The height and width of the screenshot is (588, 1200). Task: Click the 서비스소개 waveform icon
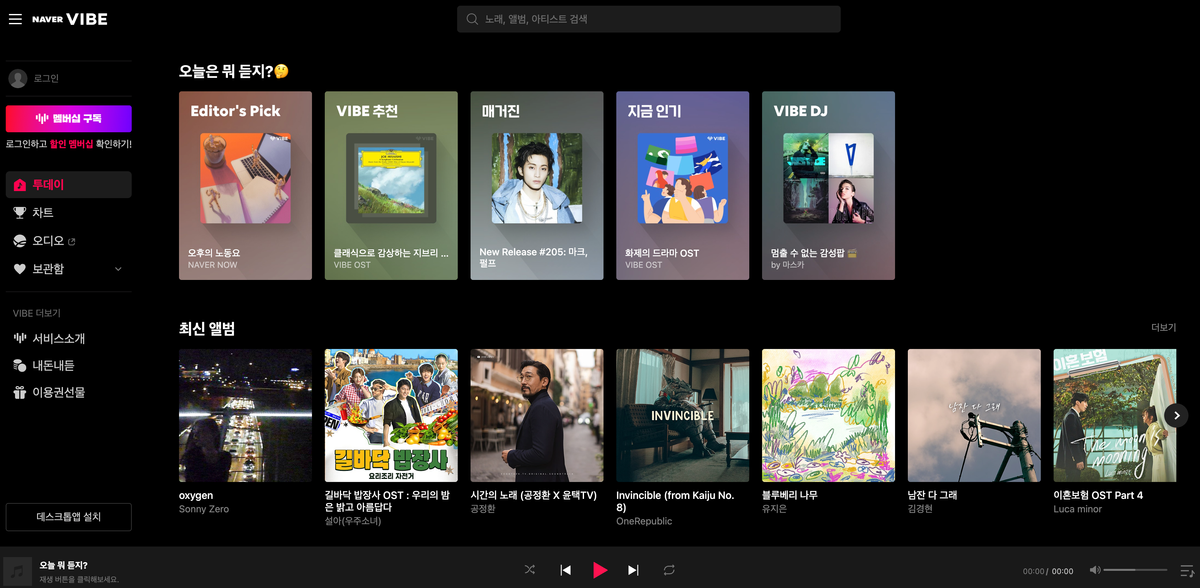coord(20,338)
